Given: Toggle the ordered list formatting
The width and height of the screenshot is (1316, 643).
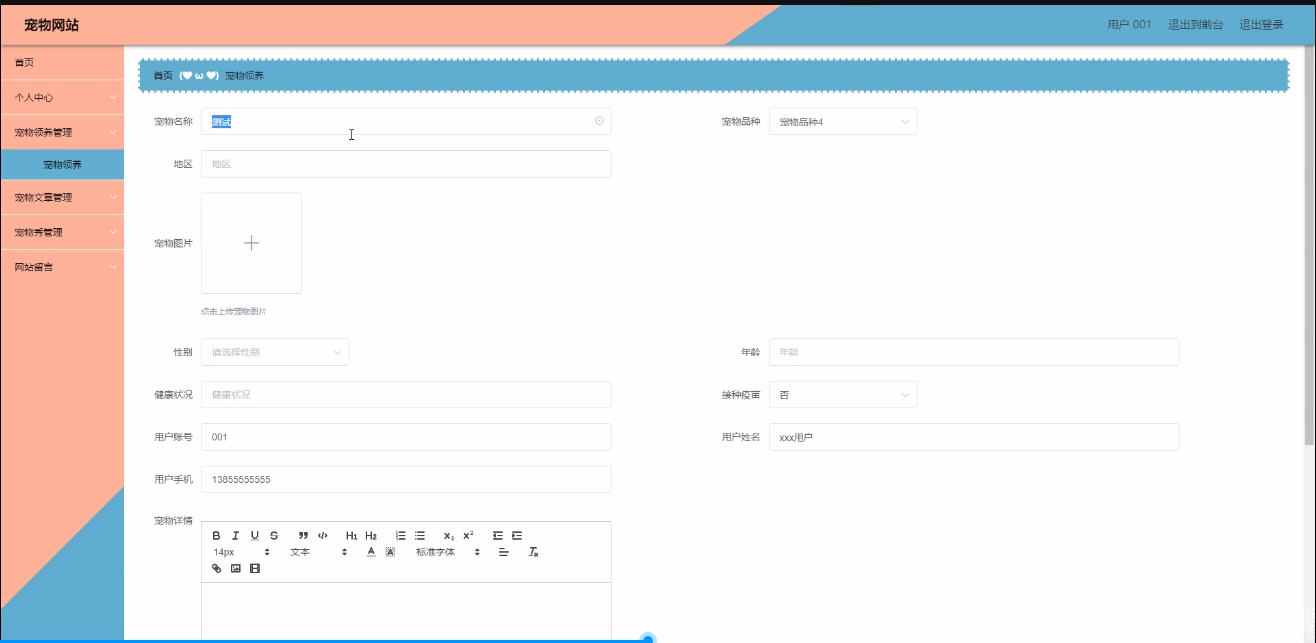Looking at the screenshot, I should (400, 535).
